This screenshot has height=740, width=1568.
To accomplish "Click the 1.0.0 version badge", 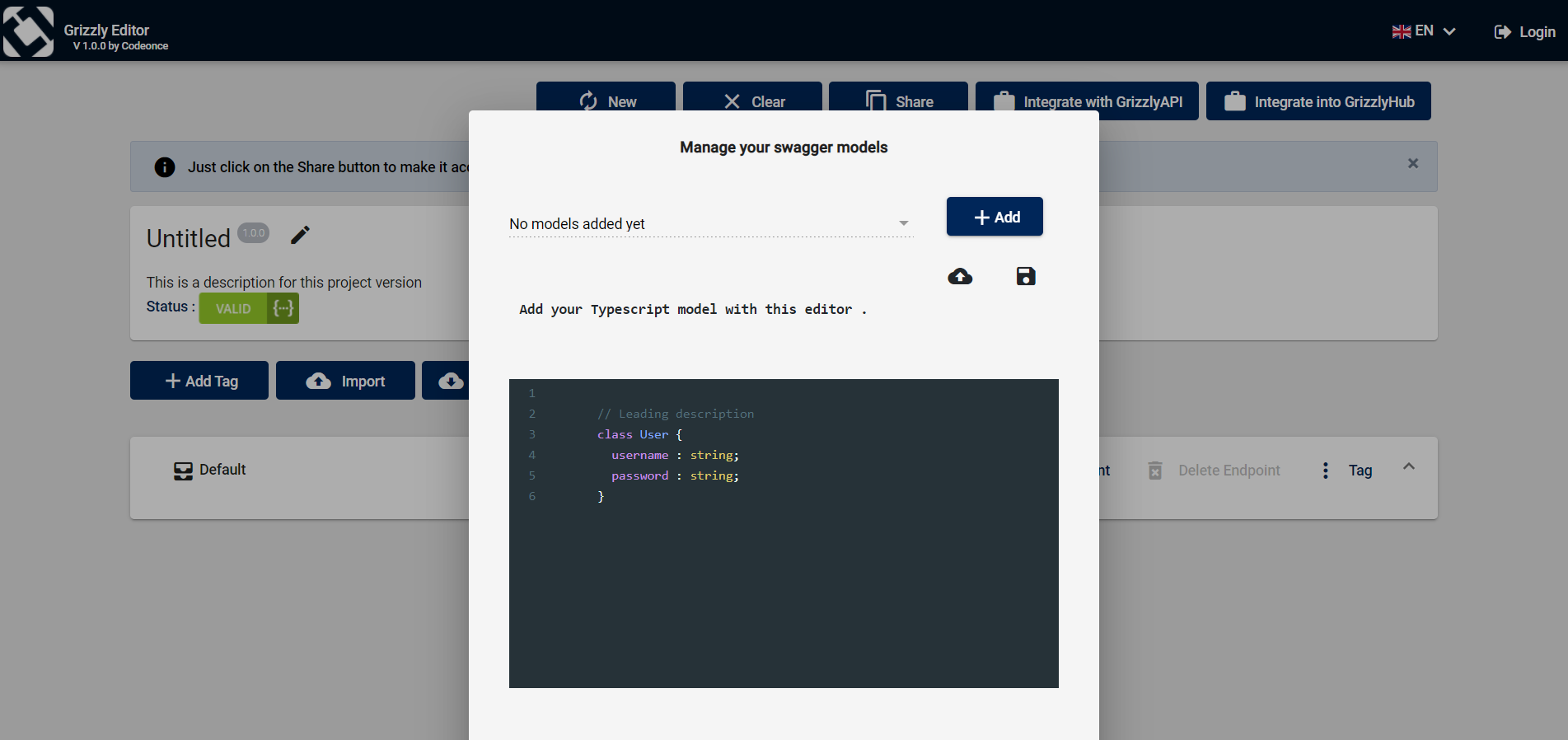I will [x=254, y=232].
